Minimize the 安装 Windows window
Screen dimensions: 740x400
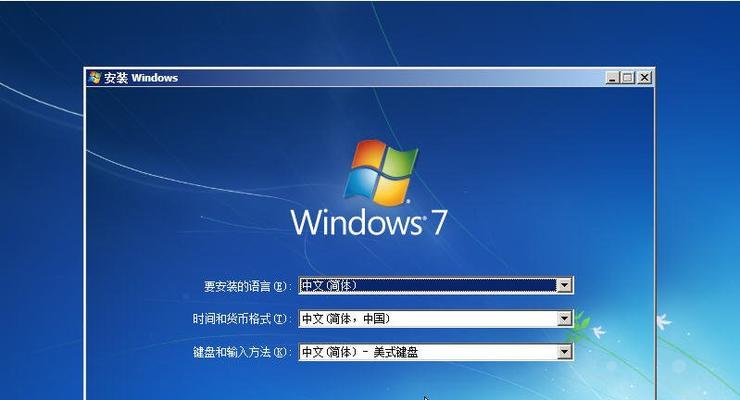(x=612, y=77)
